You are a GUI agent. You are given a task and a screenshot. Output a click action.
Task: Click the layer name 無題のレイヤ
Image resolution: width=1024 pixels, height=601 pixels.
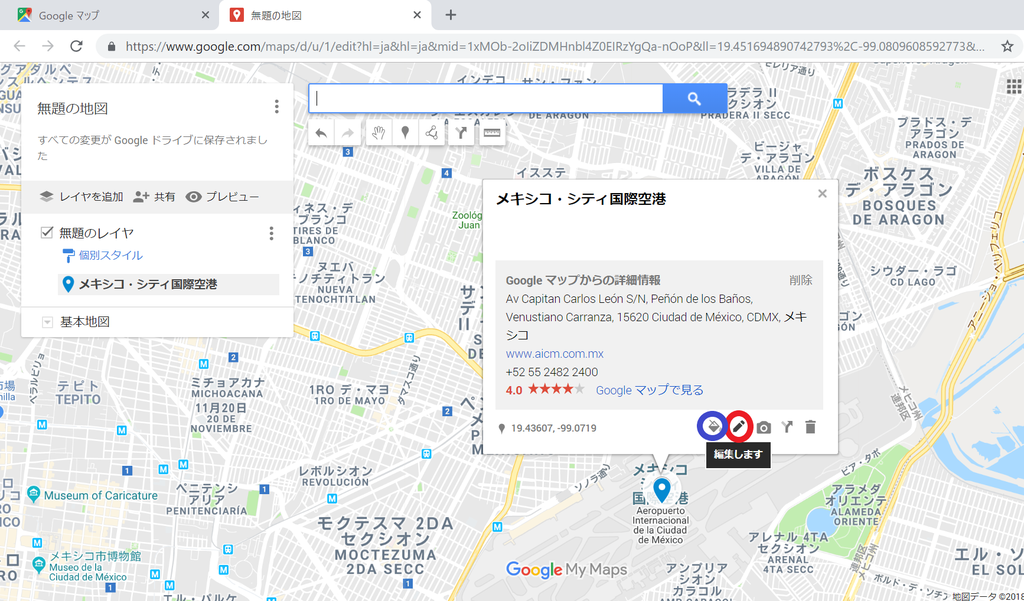(x=97, y=233)
